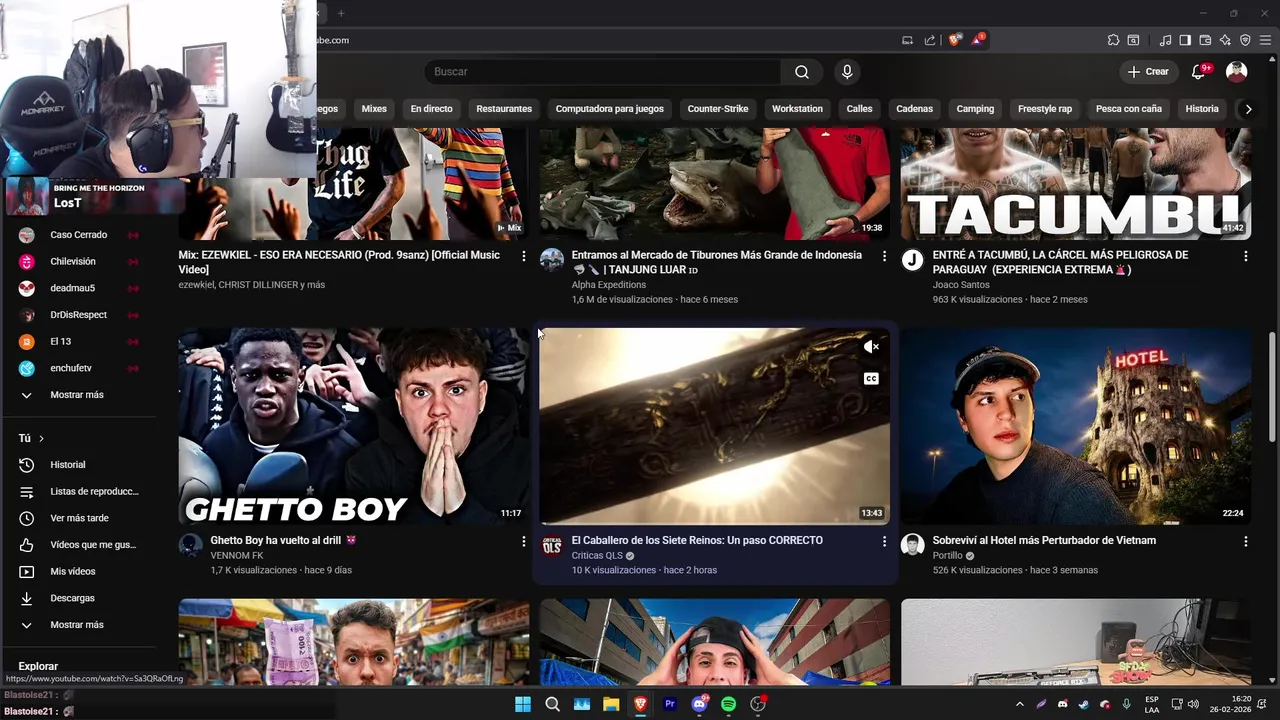The image size is (1280, 720).
Task: Open File Explorer from the taskbar
Action: click(611, 704)
